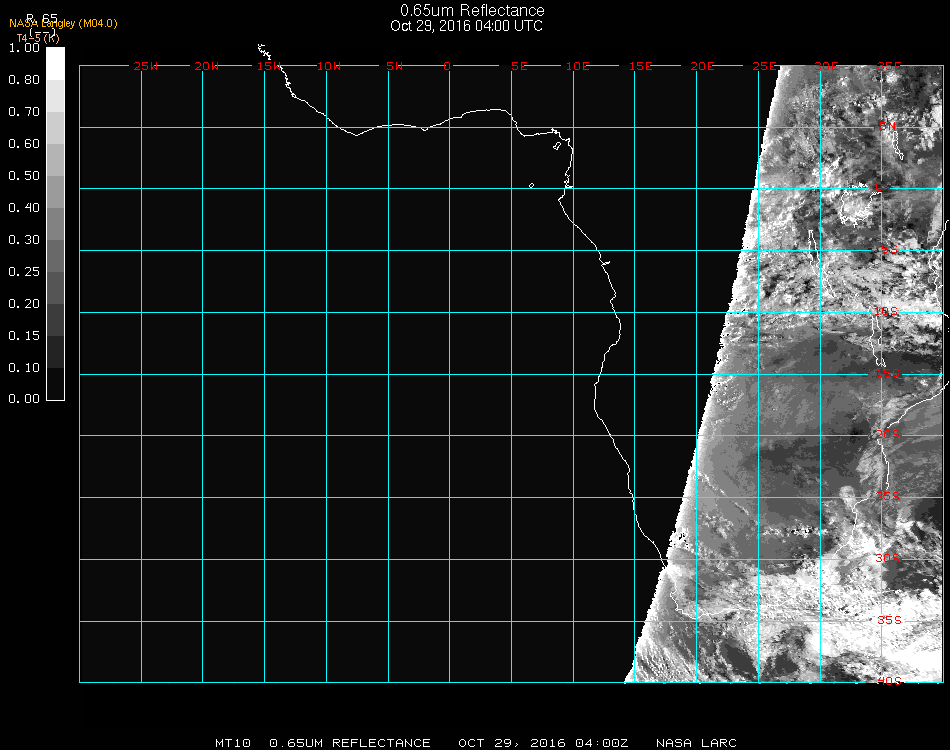This screenshot has width=950, height=750.
Task: Click the "Oct 29, 2016 04:00 UTC" date heading
Action: 466,26
